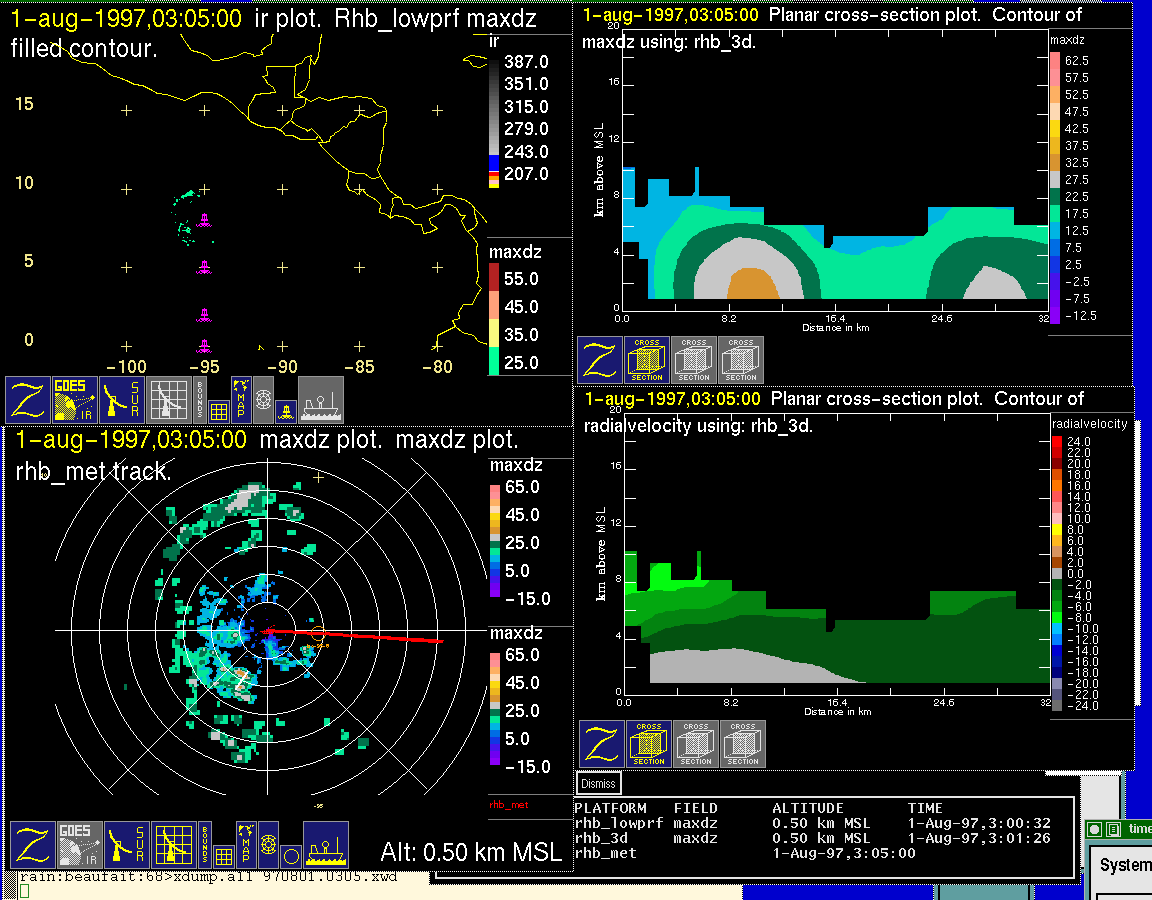Click the active yellow Cross Section icon under the maxdz contour plot

[x=647, y=360]
